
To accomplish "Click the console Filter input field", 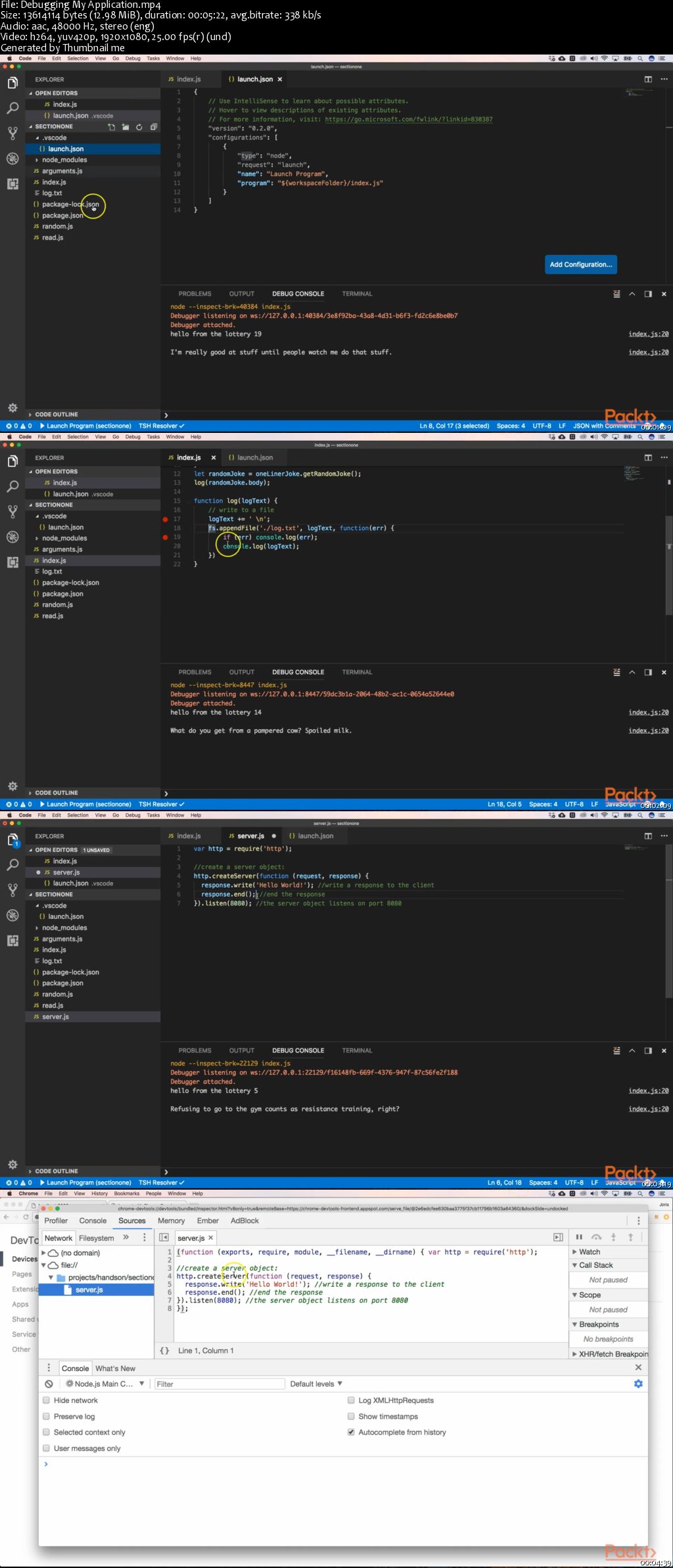I will tap(220, 1383).
